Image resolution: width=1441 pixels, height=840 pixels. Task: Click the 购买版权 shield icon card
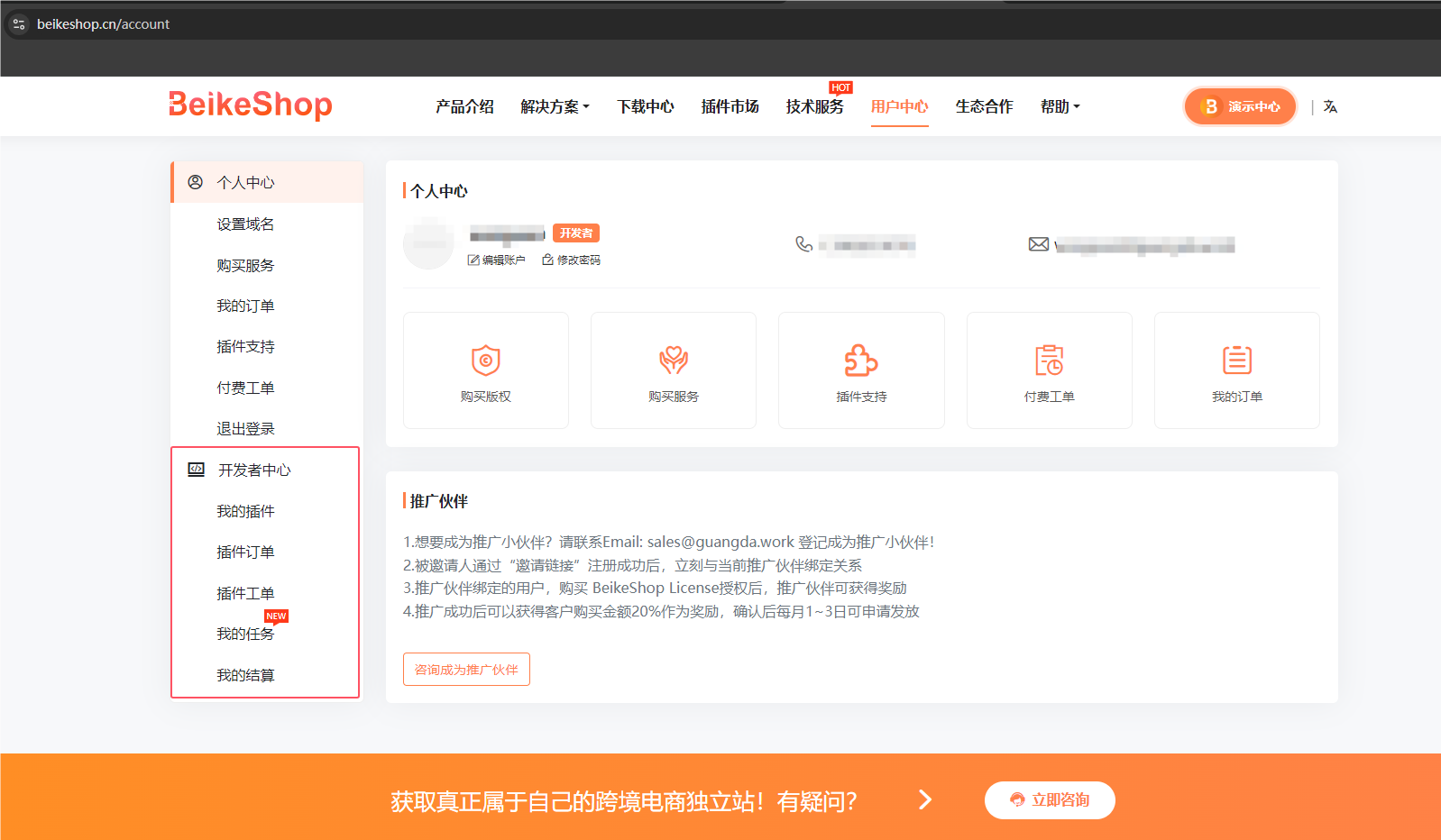click(486, 370)
